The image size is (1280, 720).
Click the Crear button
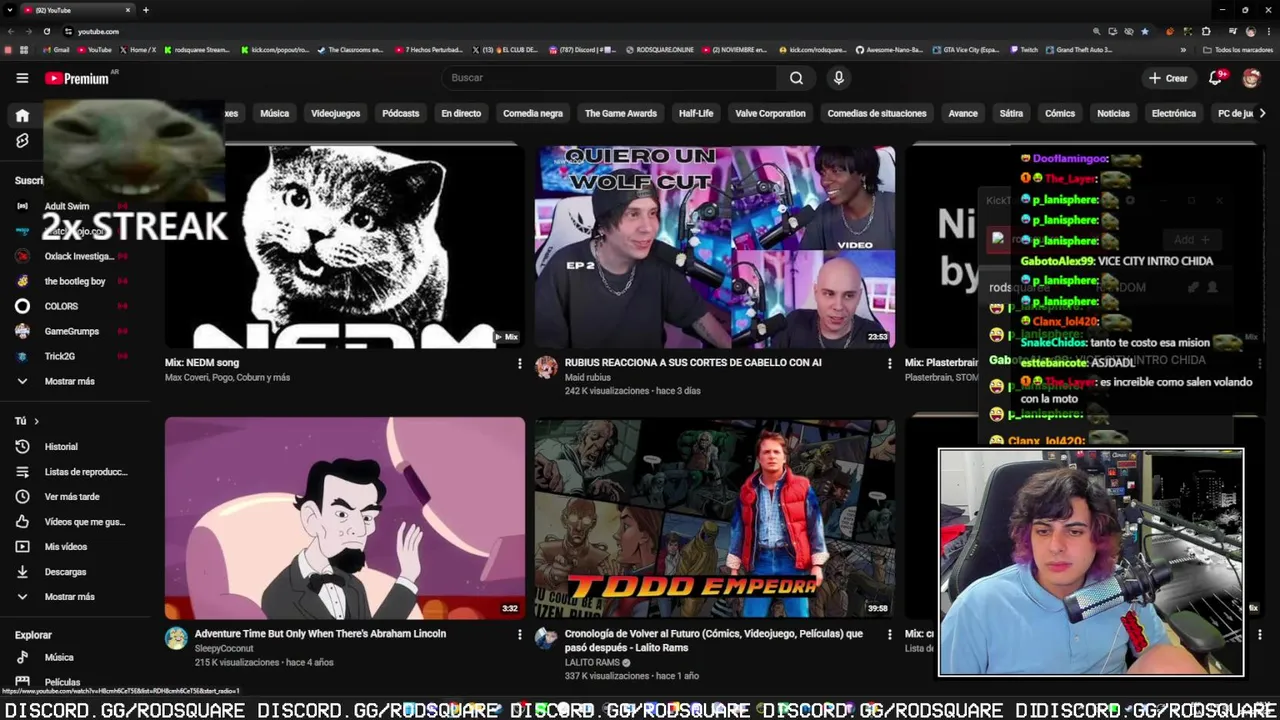pos(1168,78)
